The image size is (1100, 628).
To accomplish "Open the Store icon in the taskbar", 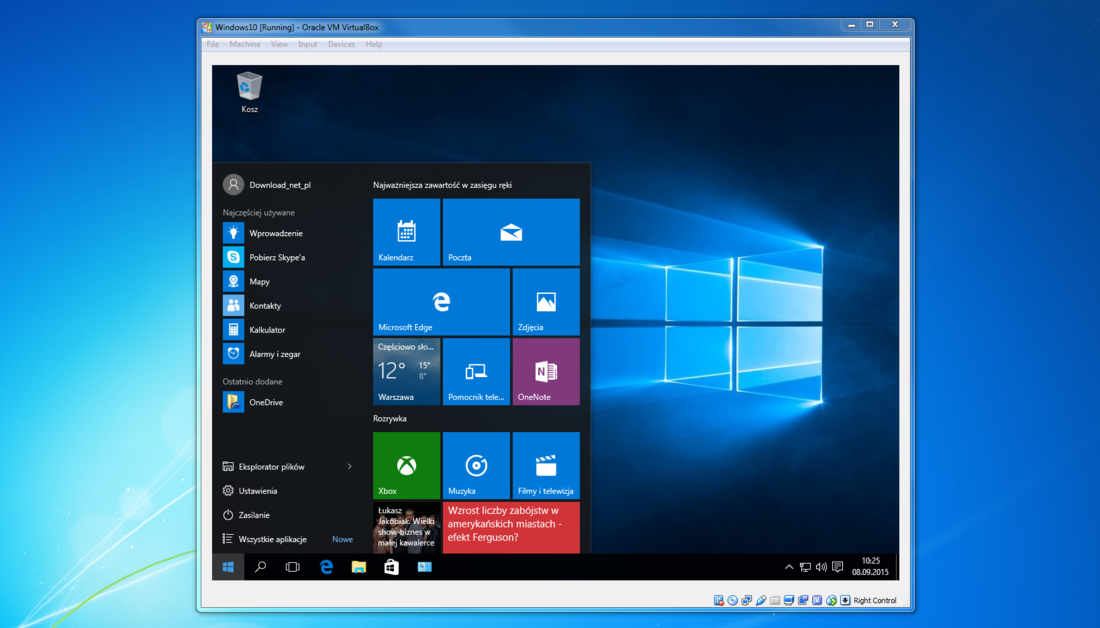I will [391, 567].
